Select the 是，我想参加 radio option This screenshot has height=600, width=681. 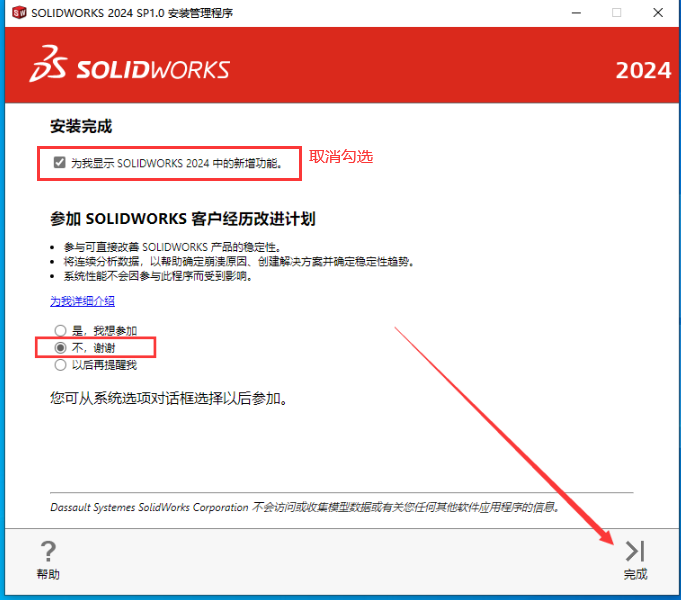60,331
